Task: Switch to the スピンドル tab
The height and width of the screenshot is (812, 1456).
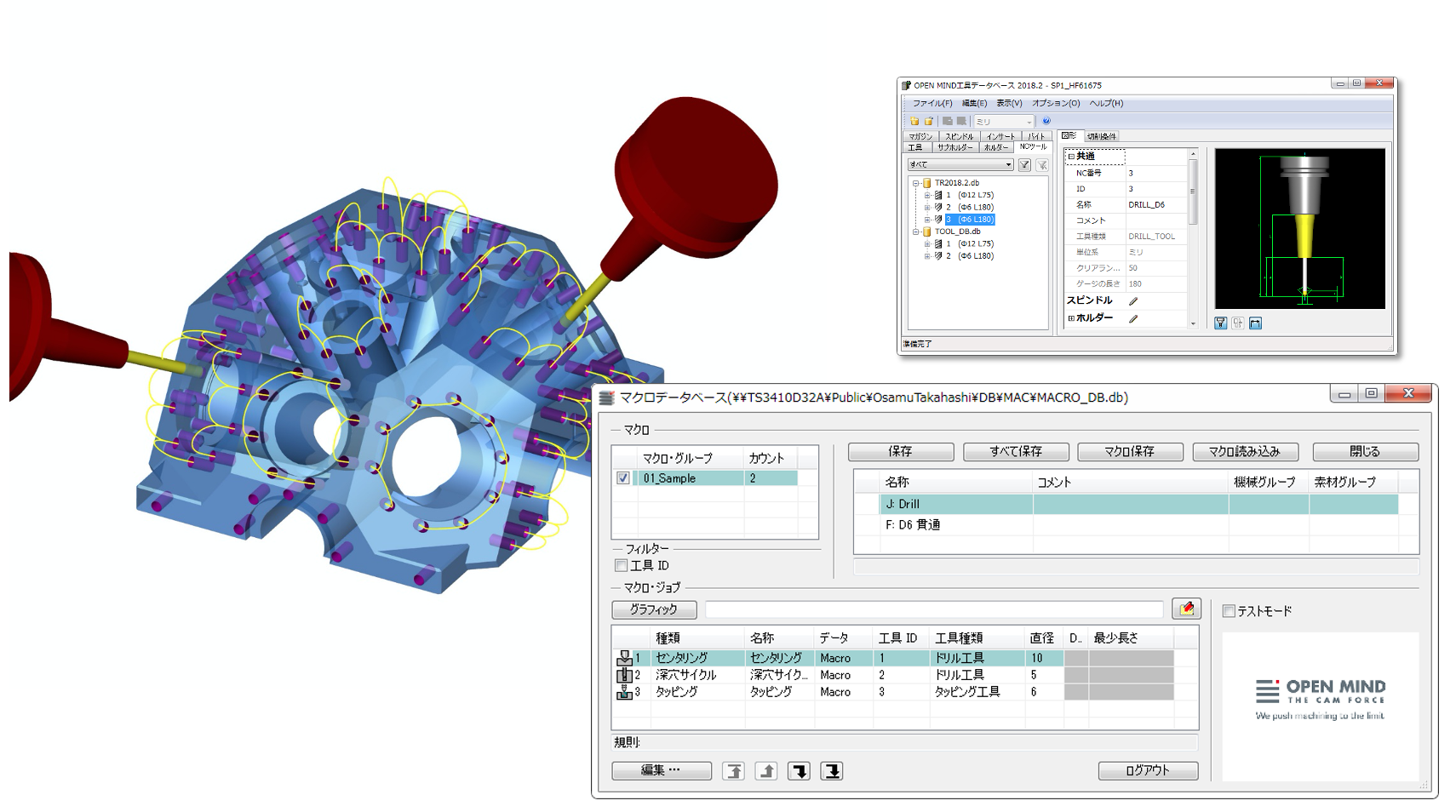Action: coord(959,136)
